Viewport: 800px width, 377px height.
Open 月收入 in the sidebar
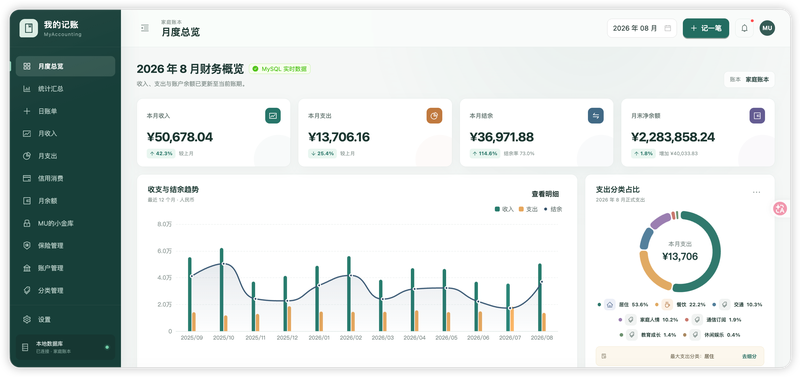[x=65, y=134]
